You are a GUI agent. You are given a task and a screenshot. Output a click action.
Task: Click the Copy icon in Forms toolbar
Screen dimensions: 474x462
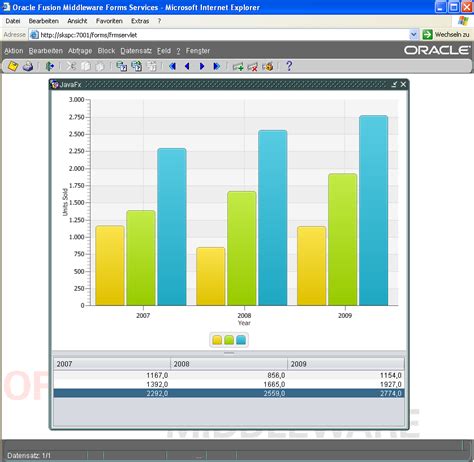click(86, 66)
